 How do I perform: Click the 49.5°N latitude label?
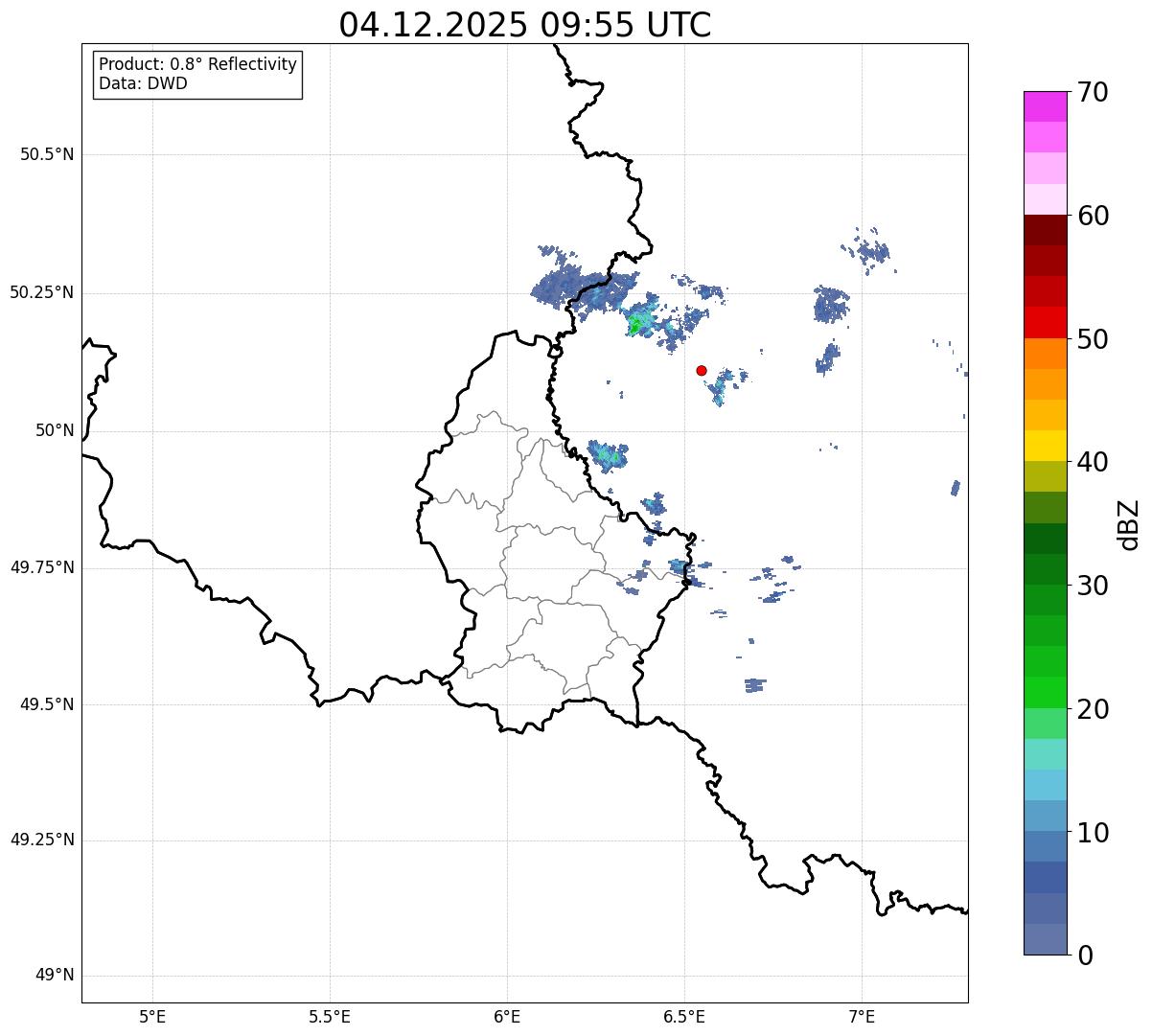[x=47, y=704]
